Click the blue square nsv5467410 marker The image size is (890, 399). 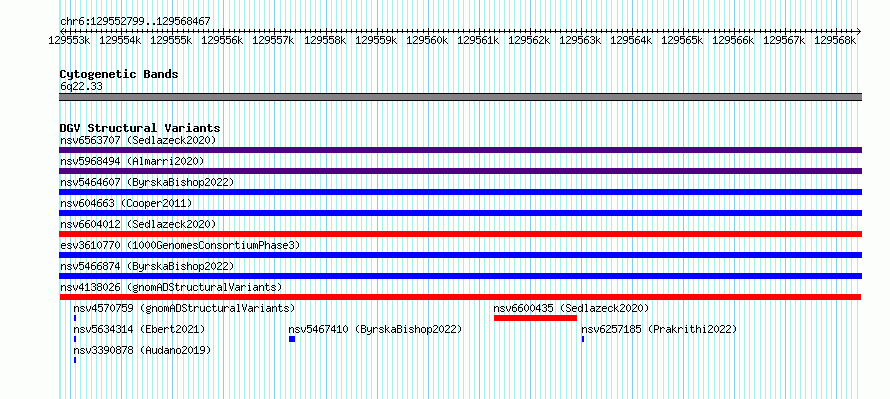click(x=292, y=339)
